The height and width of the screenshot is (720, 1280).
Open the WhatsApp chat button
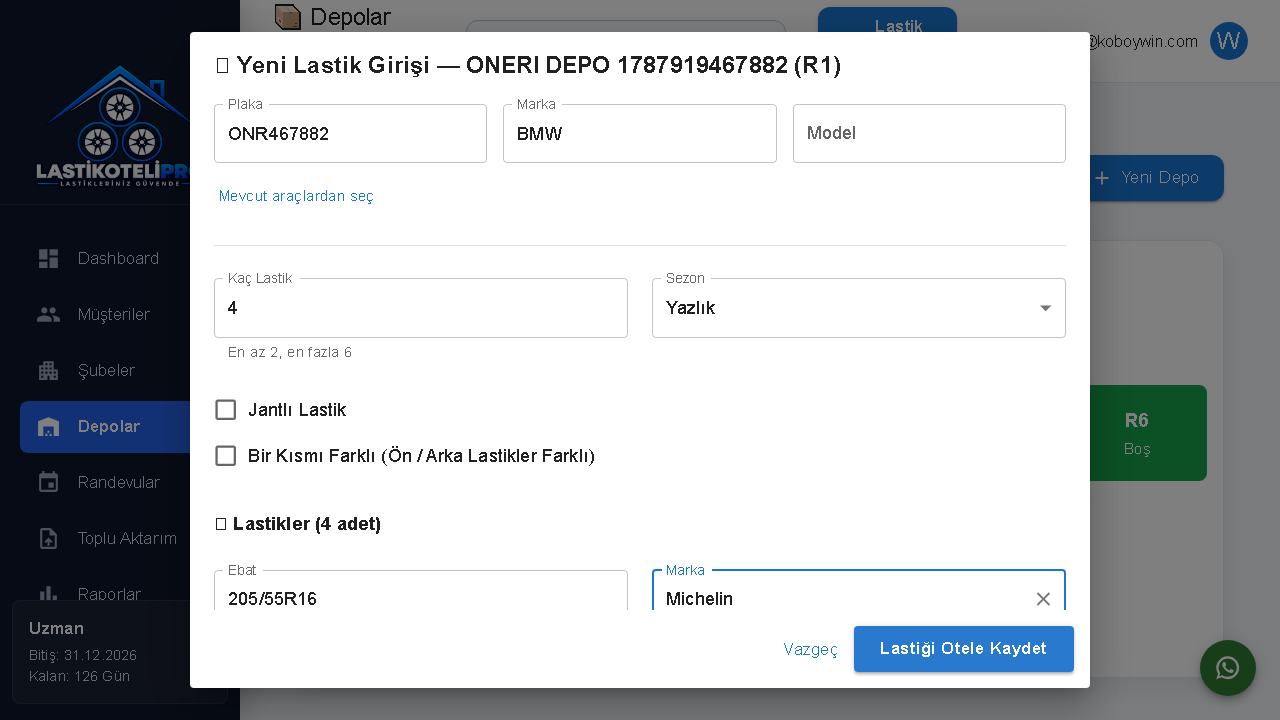tap(1228, 668)
